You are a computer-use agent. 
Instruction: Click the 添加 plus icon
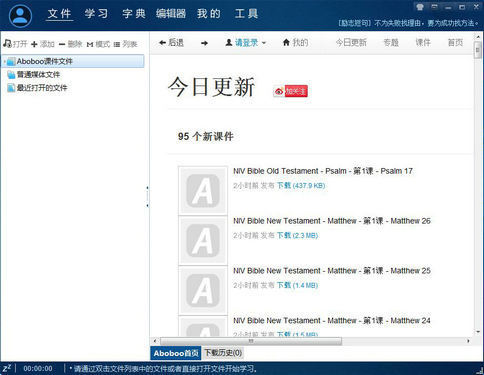[x=34, y=44]
